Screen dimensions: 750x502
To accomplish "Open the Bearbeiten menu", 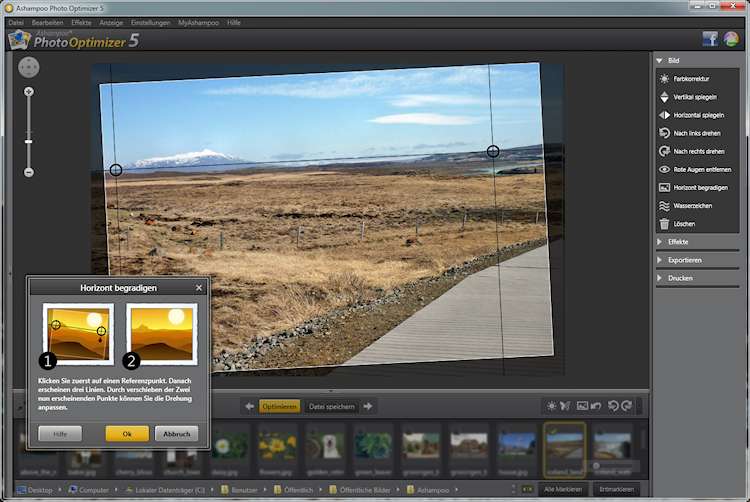I will tap(47, 22).
